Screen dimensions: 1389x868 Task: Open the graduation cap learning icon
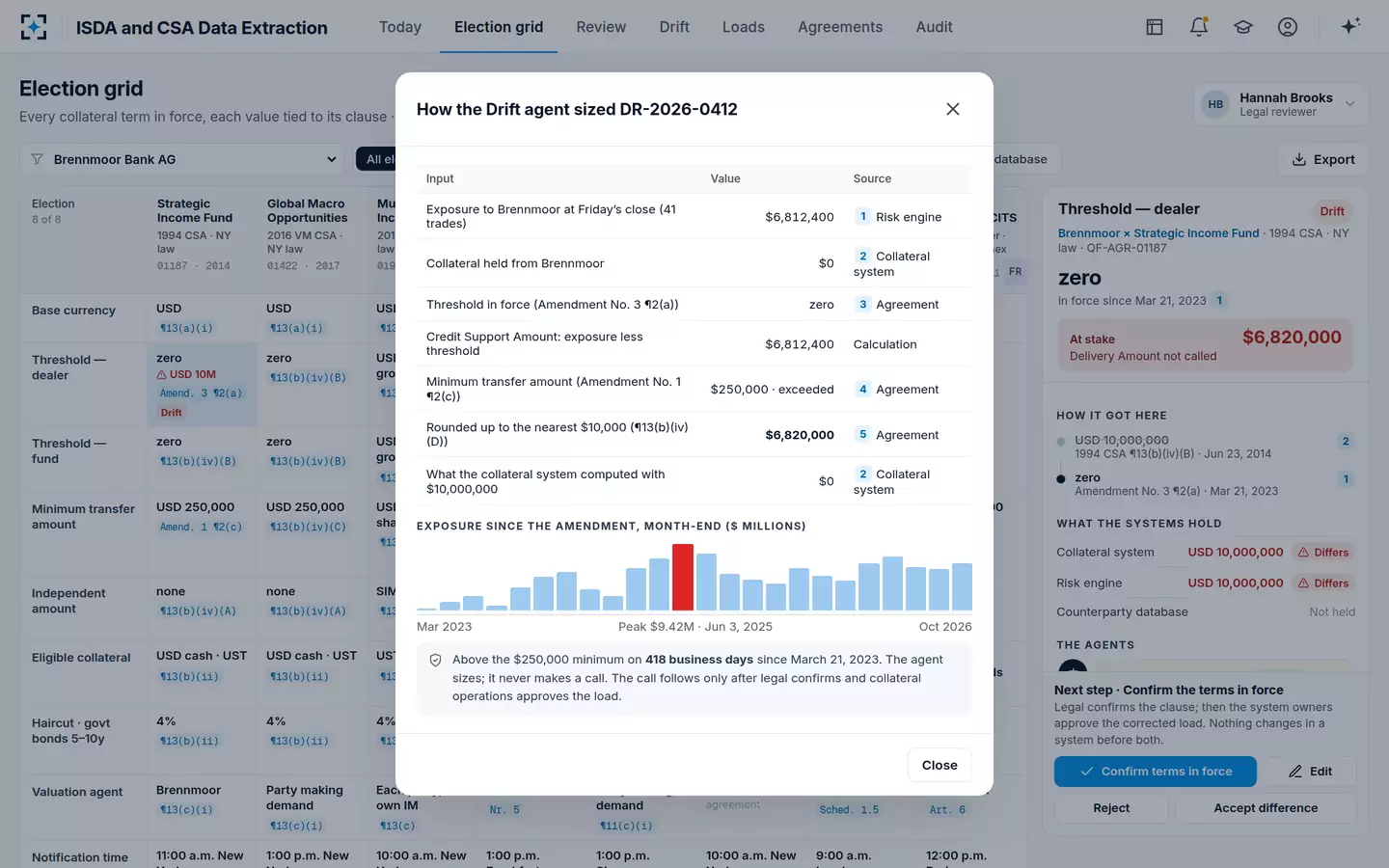(1243, 27)
